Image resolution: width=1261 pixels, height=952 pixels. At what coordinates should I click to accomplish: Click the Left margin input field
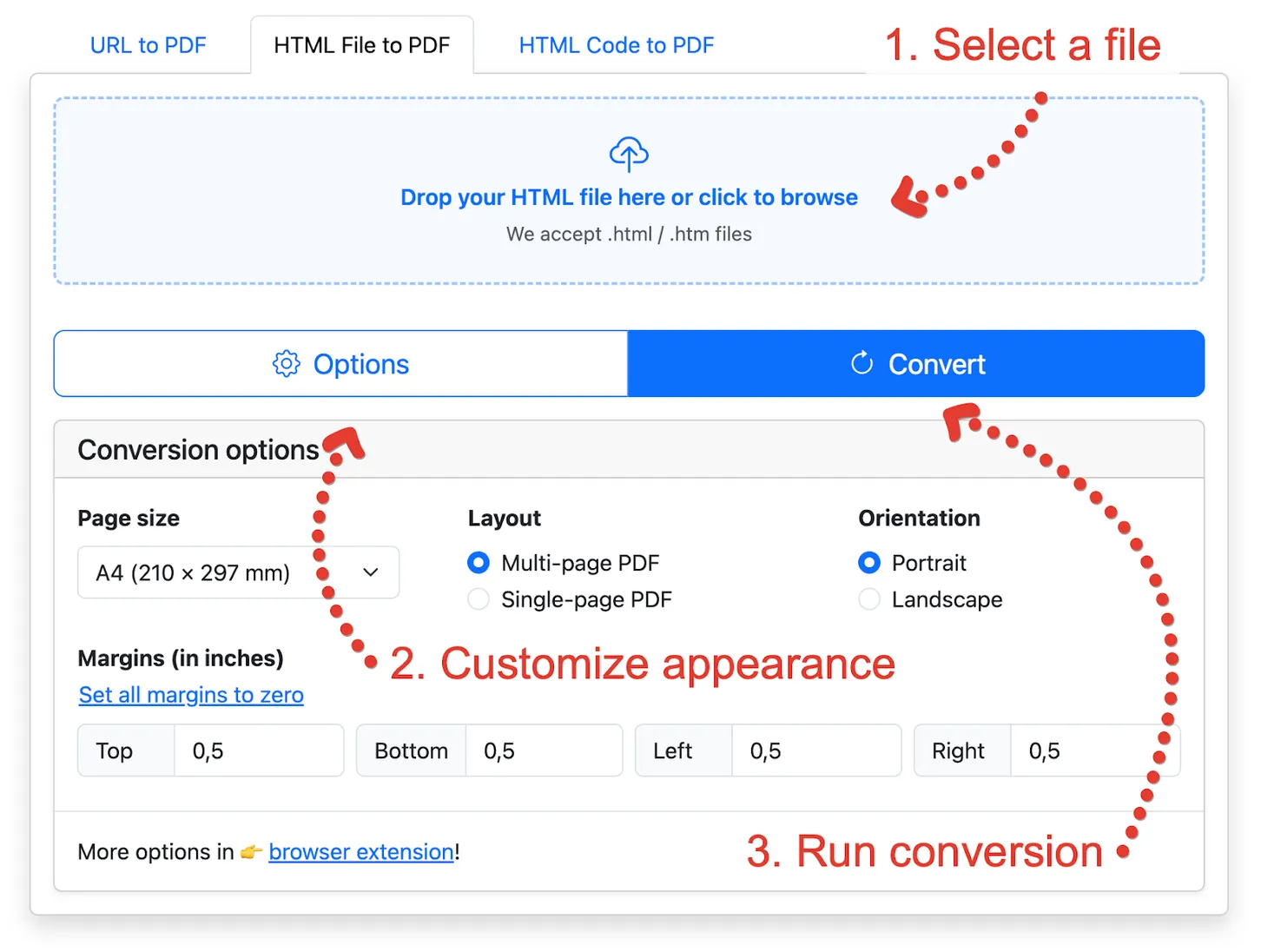click(816, 750)
